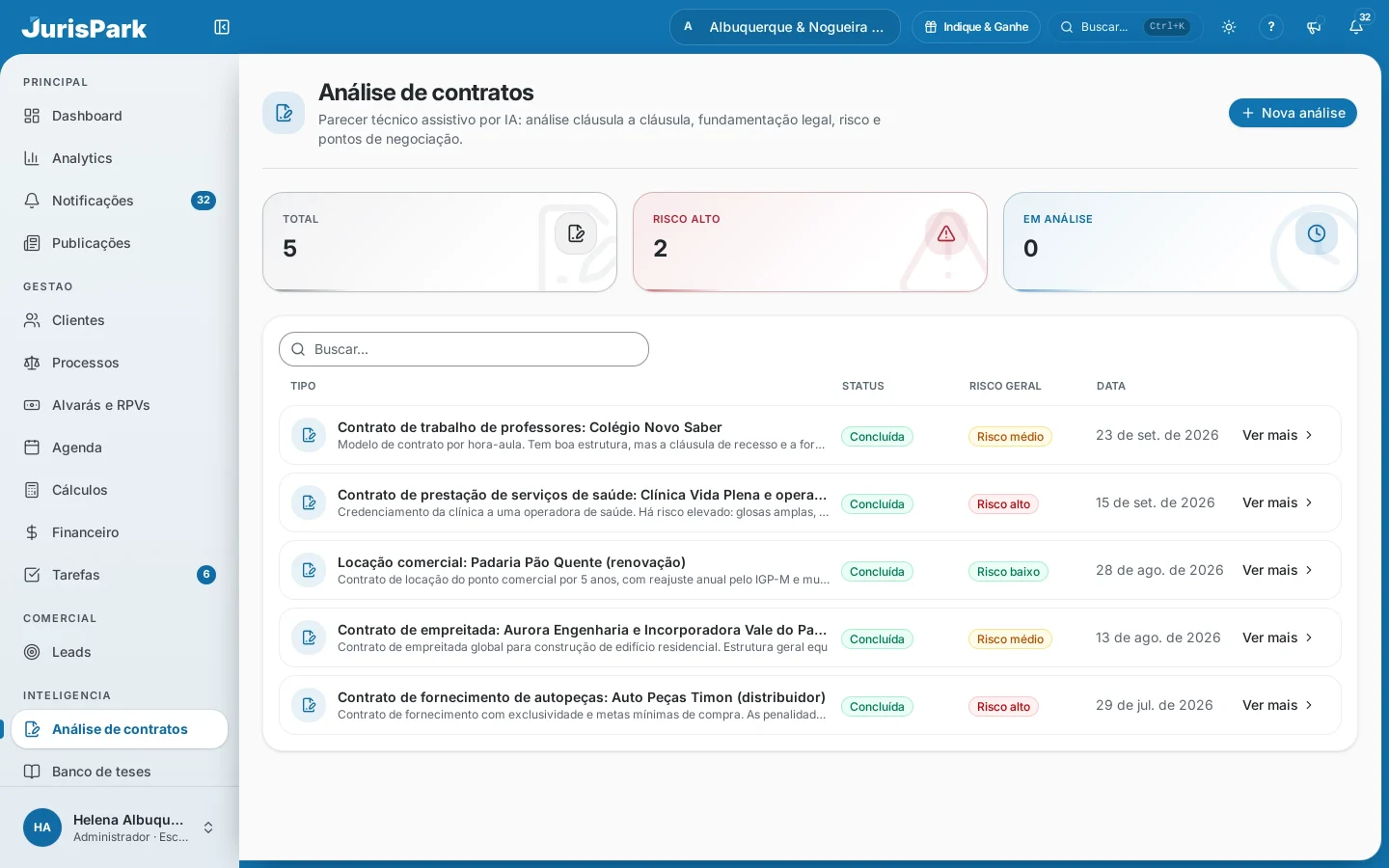Click the HA user avatar
Screen dimensions: 1389x868
[x=42, y=827]
